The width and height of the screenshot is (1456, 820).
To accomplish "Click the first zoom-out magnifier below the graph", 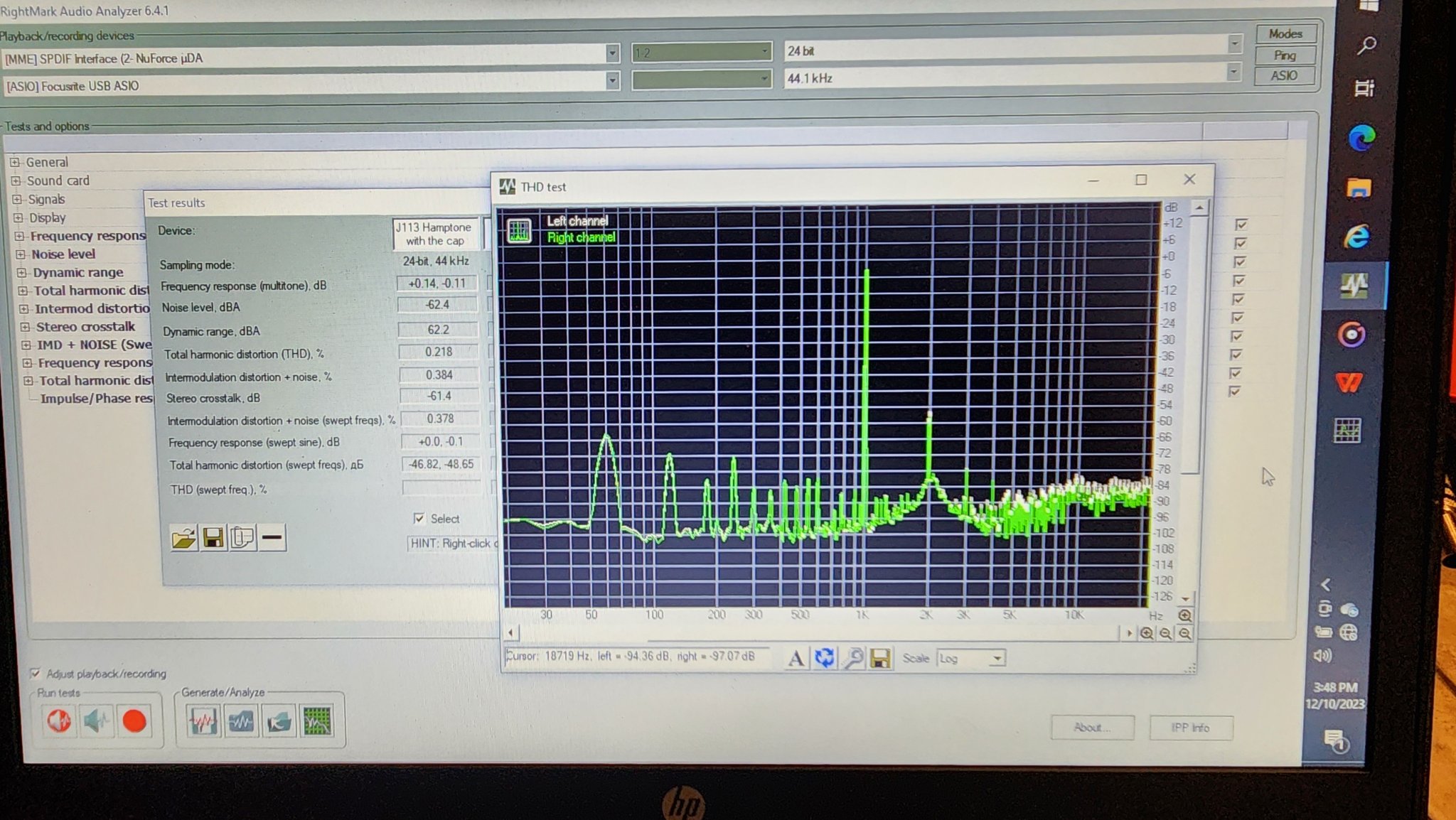I will [x=1166, y=633].
